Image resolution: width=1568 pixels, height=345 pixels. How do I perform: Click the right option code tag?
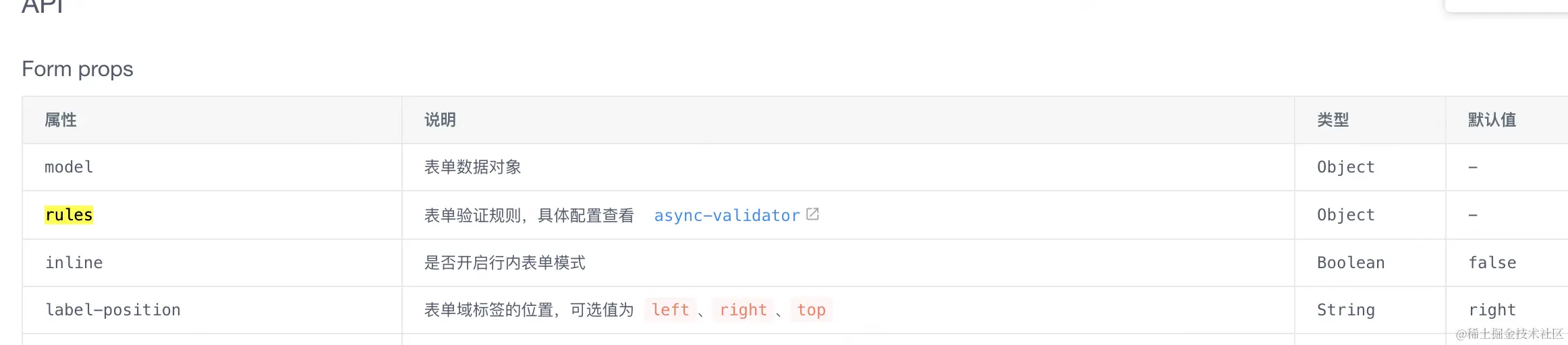coord(743,310)
